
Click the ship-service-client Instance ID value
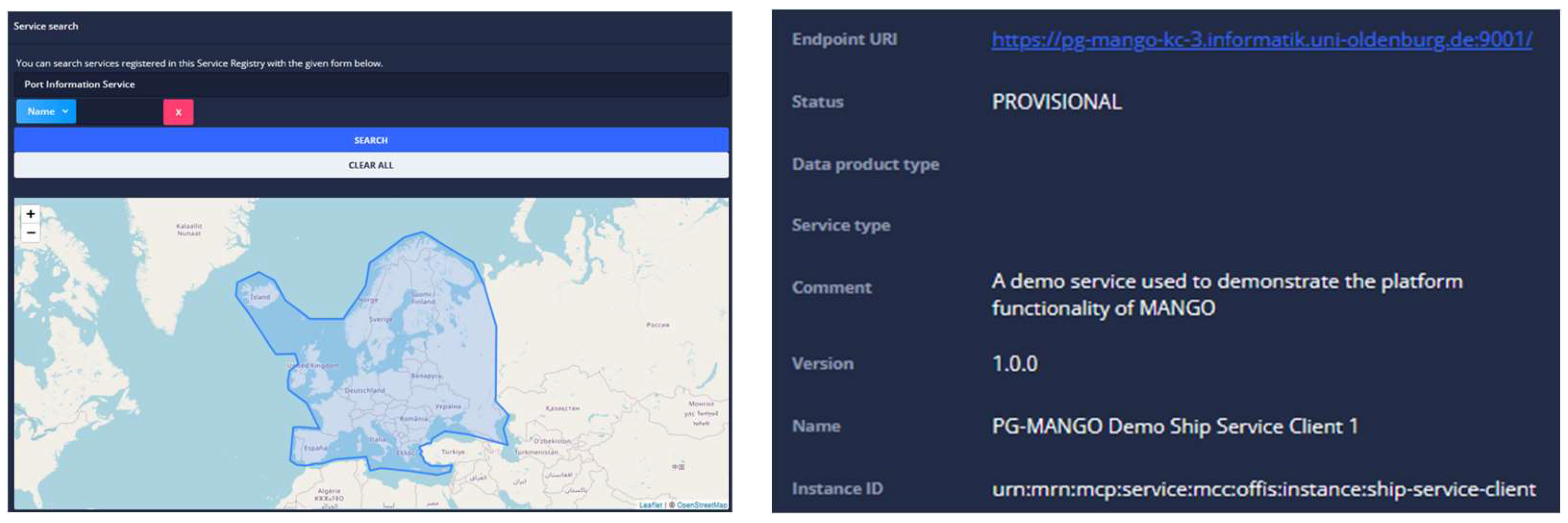[x=1264, y=489]
